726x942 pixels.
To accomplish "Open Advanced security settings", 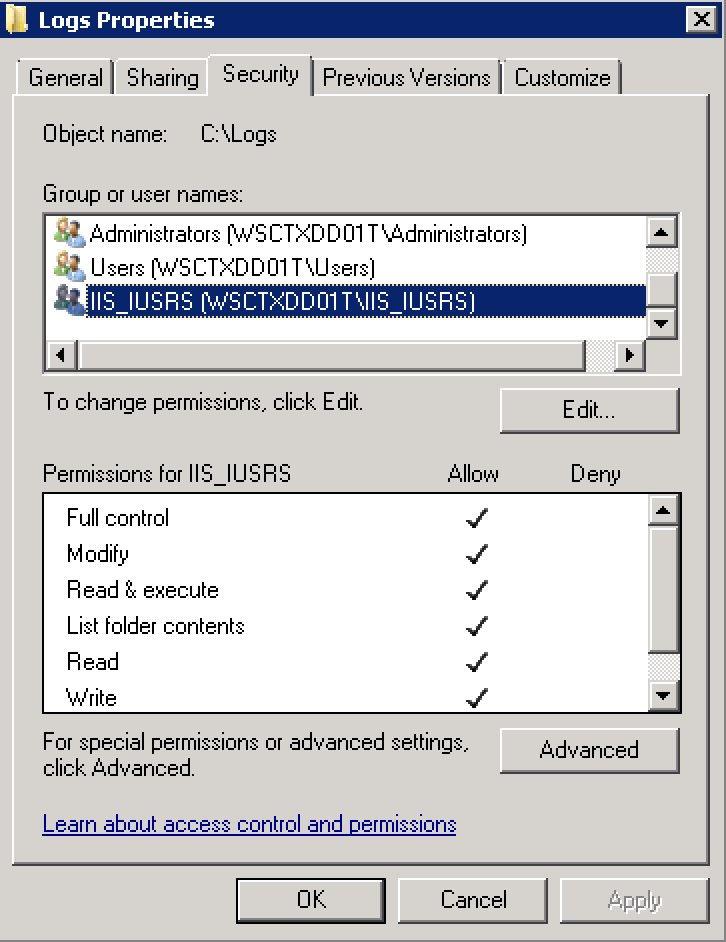I will click(589, 750).
